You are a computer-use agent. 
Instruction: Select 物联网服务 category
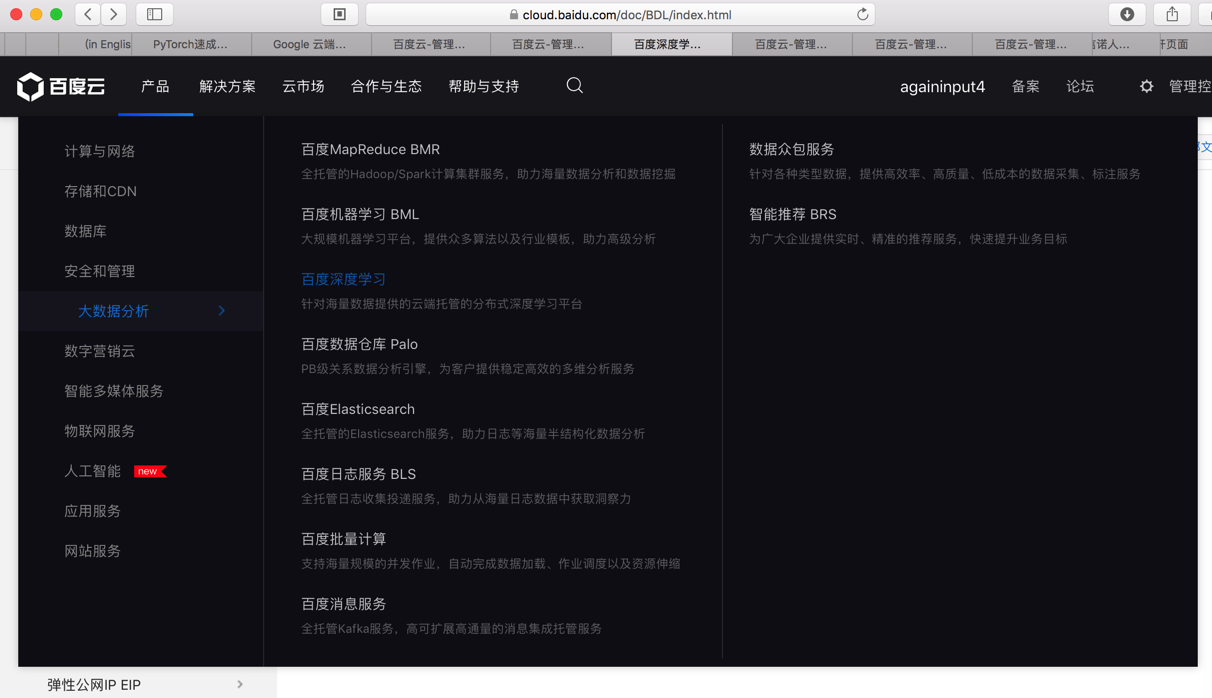click(100, 431)
